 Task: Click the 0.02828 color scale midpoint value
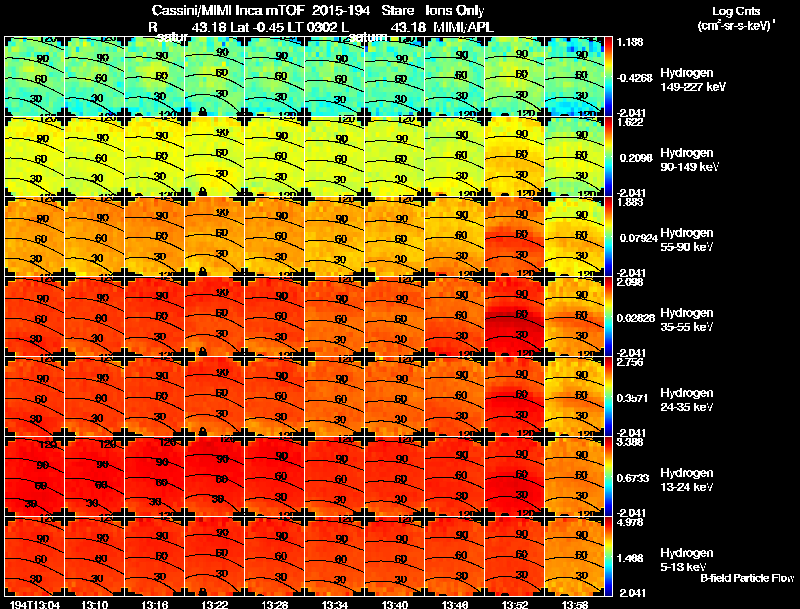[x=636, y=318]
